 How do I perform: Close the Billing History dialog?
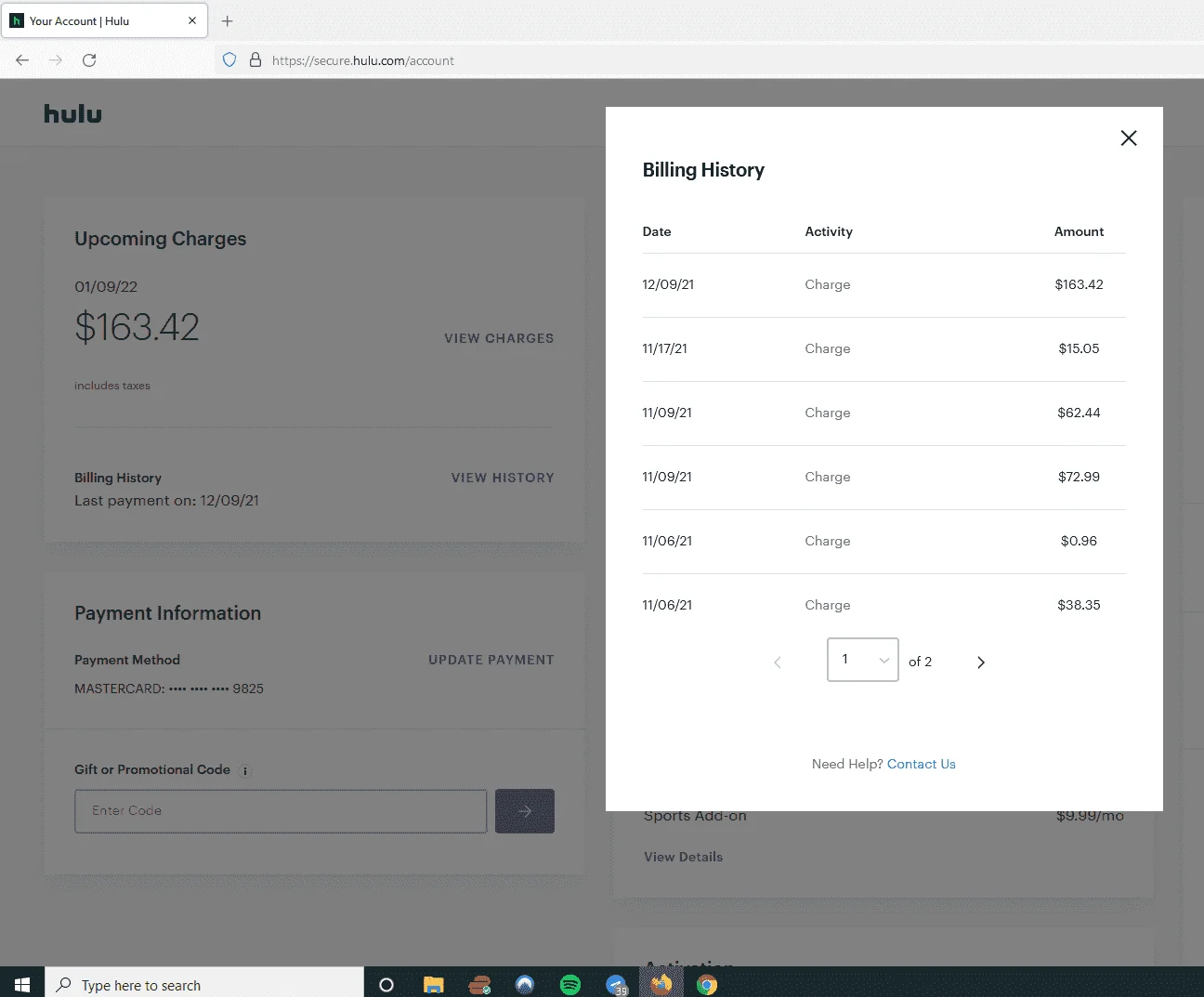(x=1129, y=138)
